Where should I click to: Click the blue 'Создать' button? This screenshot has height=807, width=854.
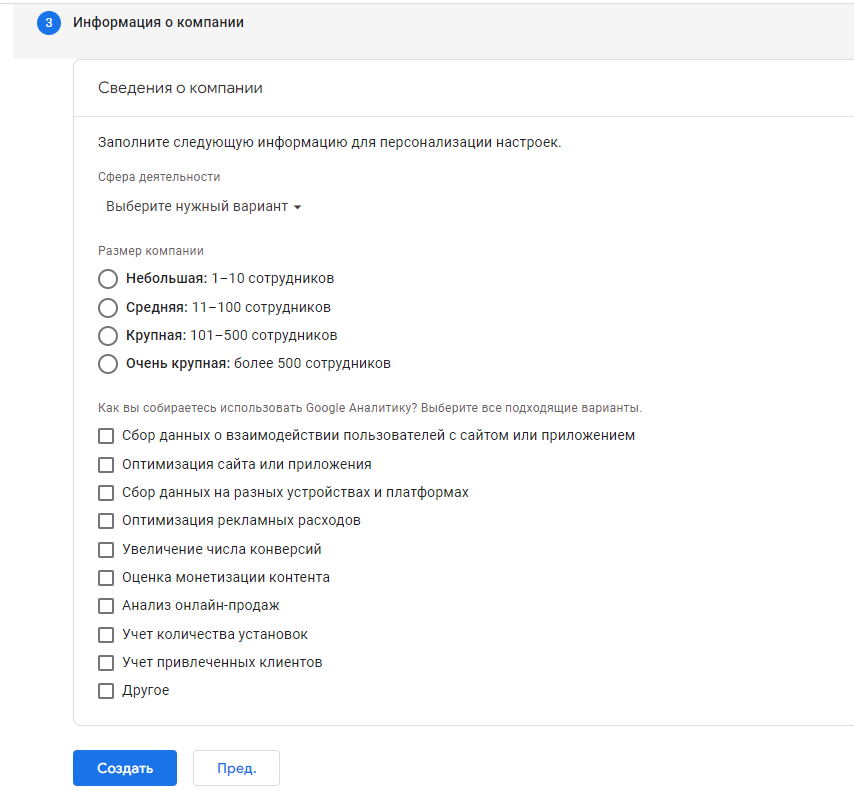coord(125,768)
